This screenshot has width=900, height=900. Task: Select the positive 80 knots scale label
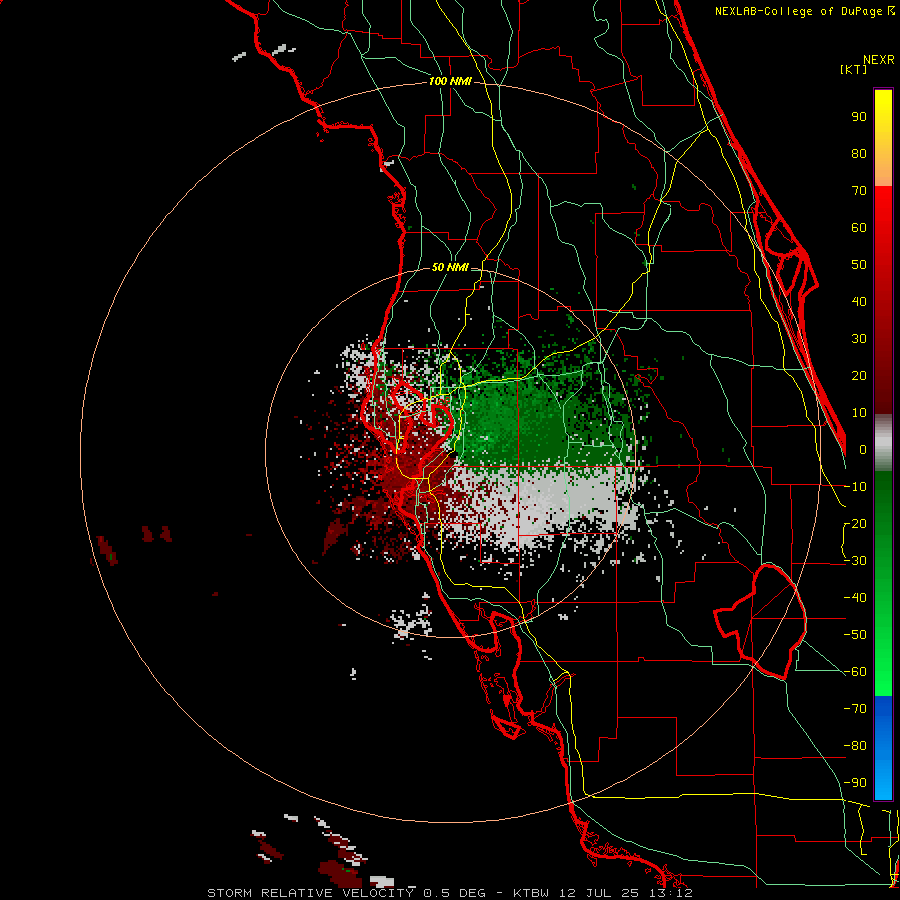(859, 154)
